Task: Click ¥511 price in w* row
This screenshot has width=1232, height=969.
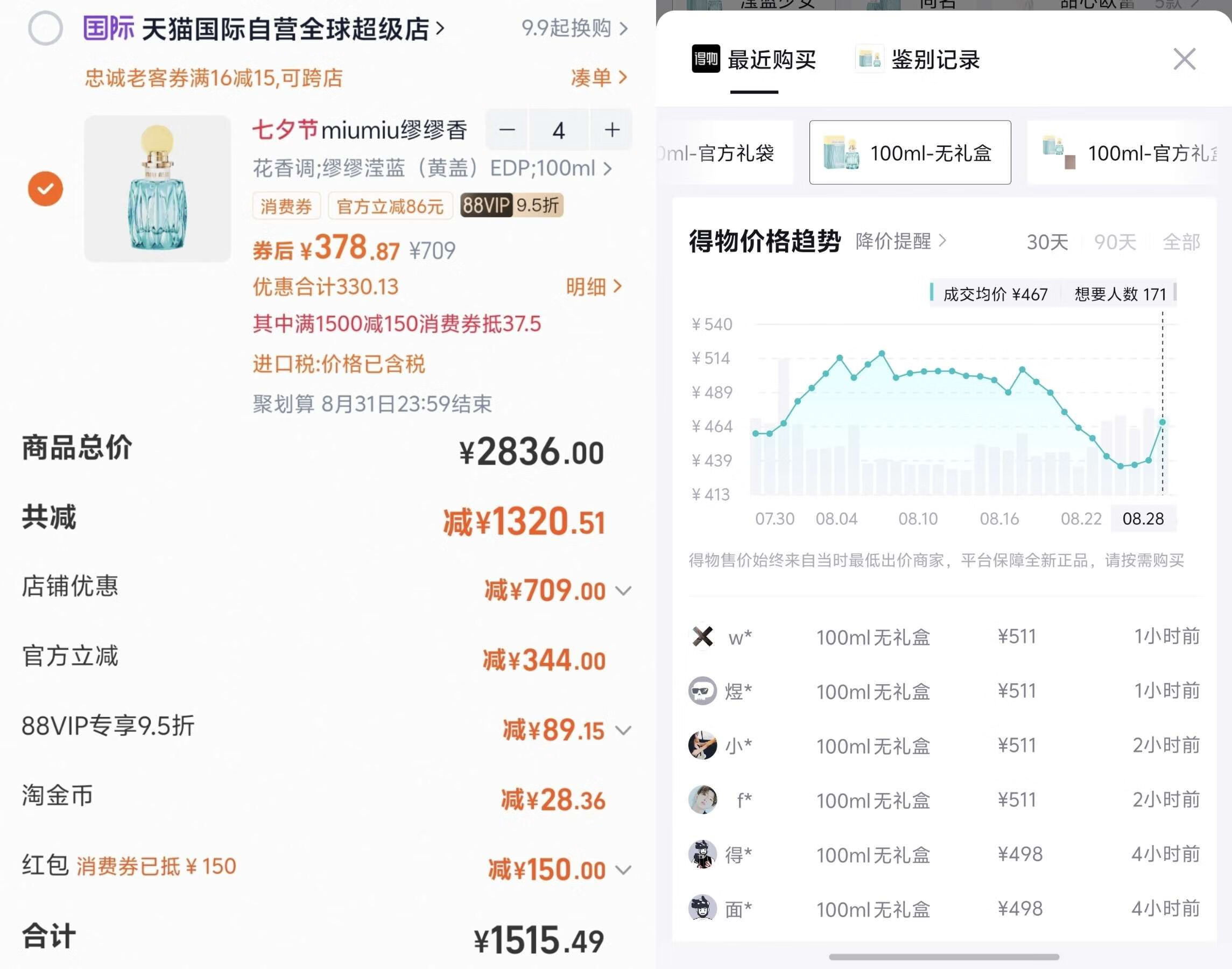Action: (x=1017, y=636)
